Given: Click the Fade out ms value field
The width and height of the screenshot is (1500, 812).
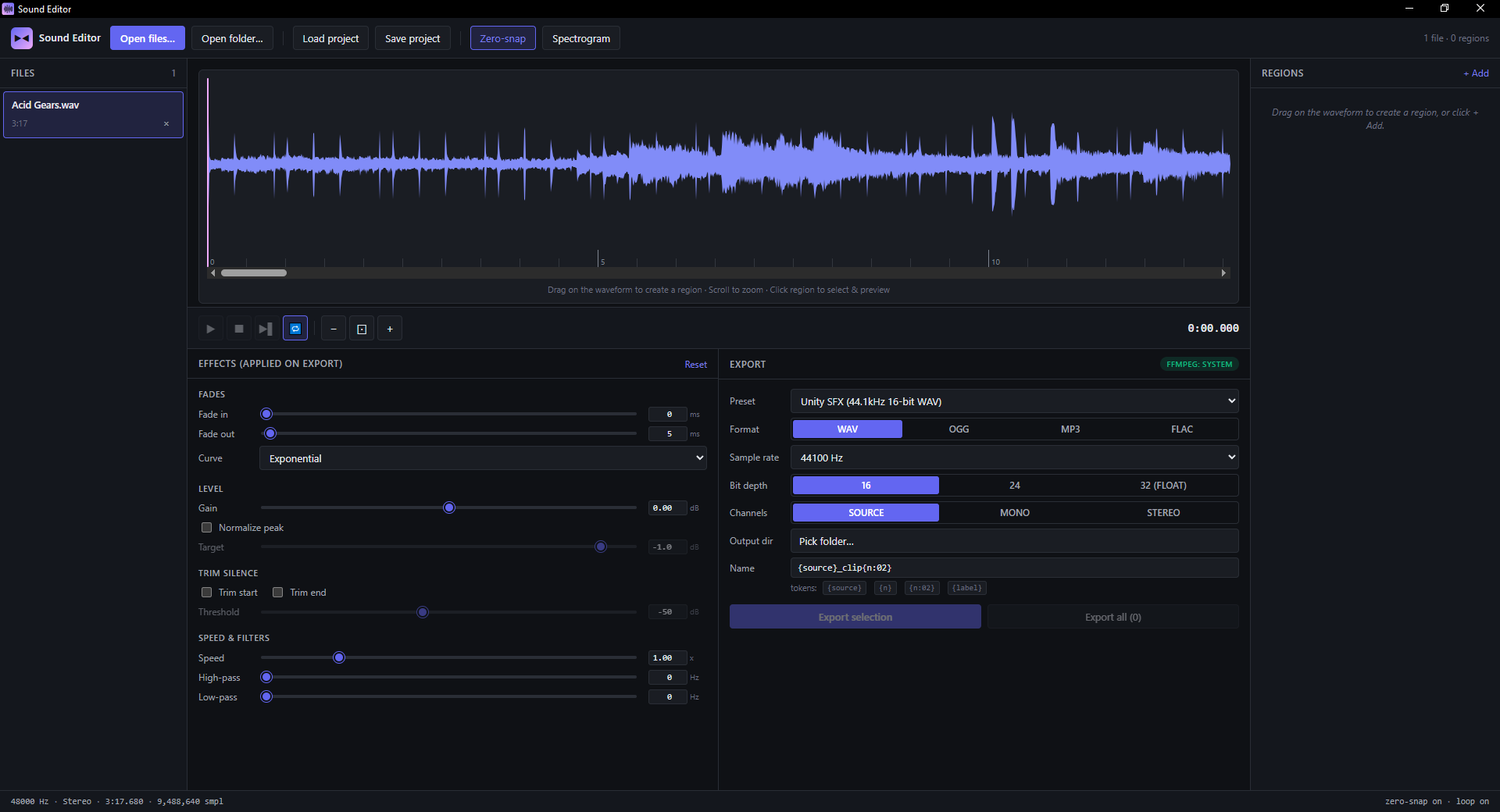Looking at the screenshot, I should pos(668,434).
